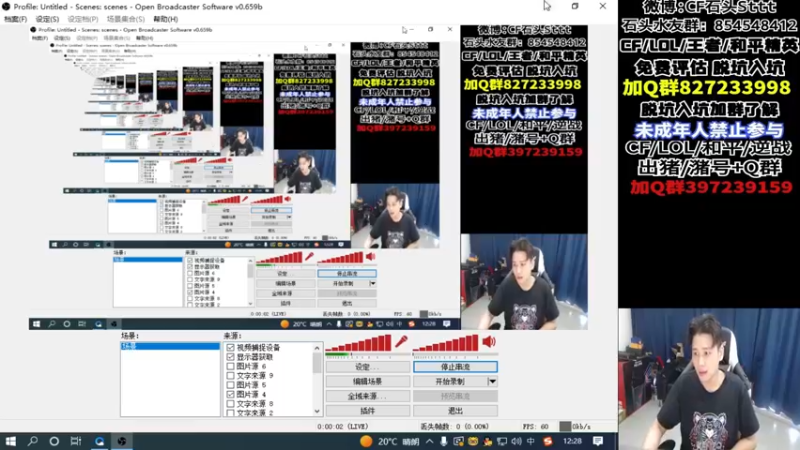Switch to the blue browser taskbar icon
The height and width of the screenshot is (450, 800).
99,441
